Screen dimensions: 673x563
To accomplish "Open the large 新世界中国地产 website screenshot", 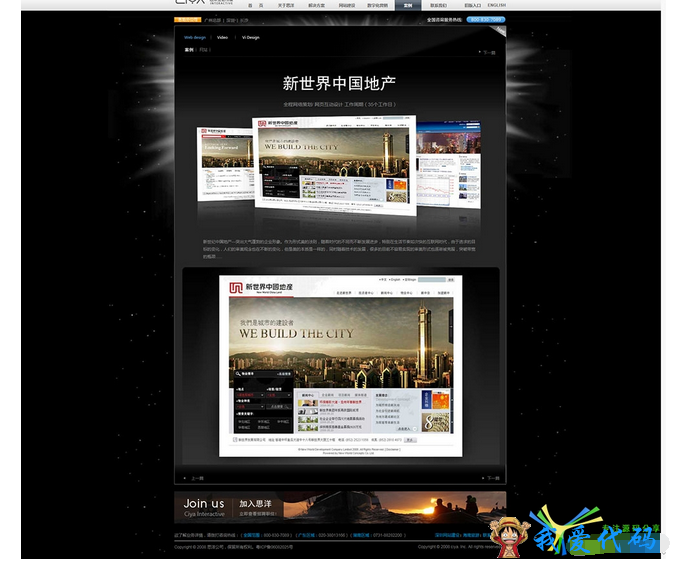I will (x=340, y=366).
